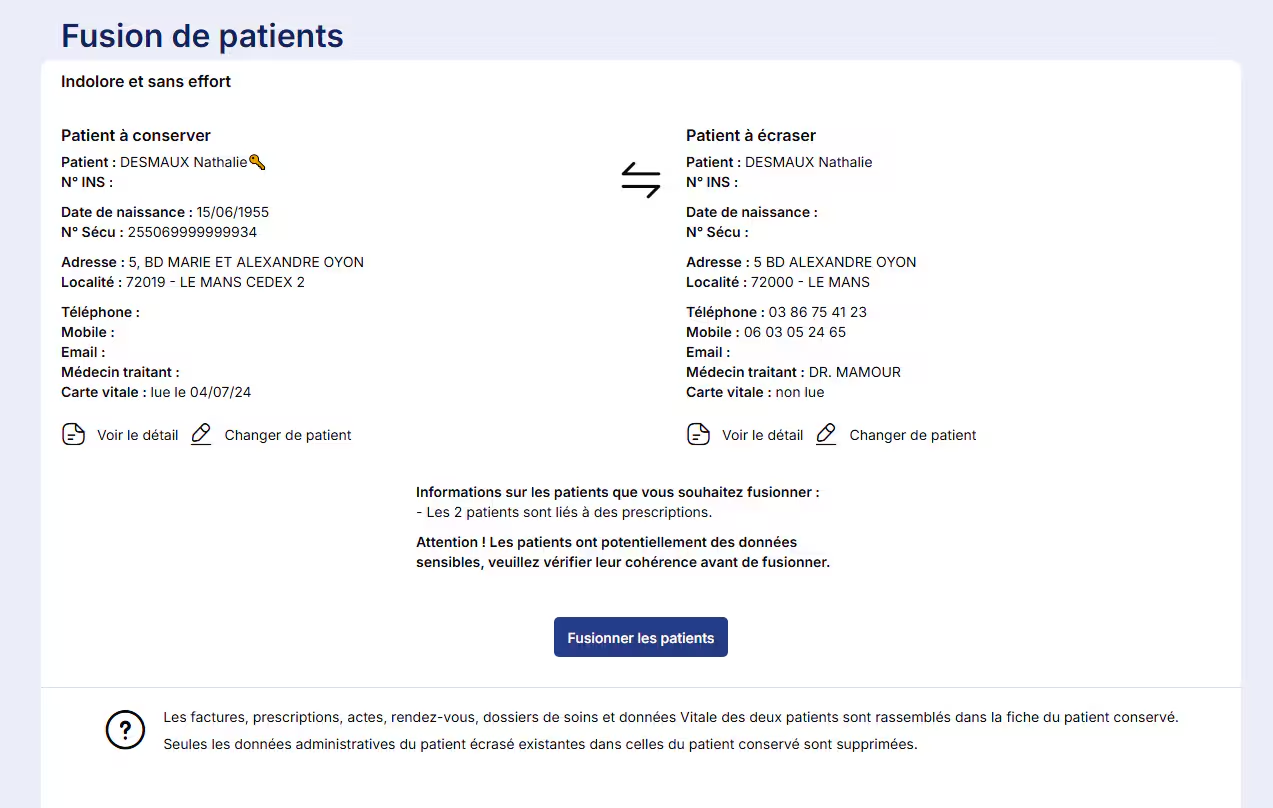Open "Voir le détail" for patient à écraser

coord(762,435)
